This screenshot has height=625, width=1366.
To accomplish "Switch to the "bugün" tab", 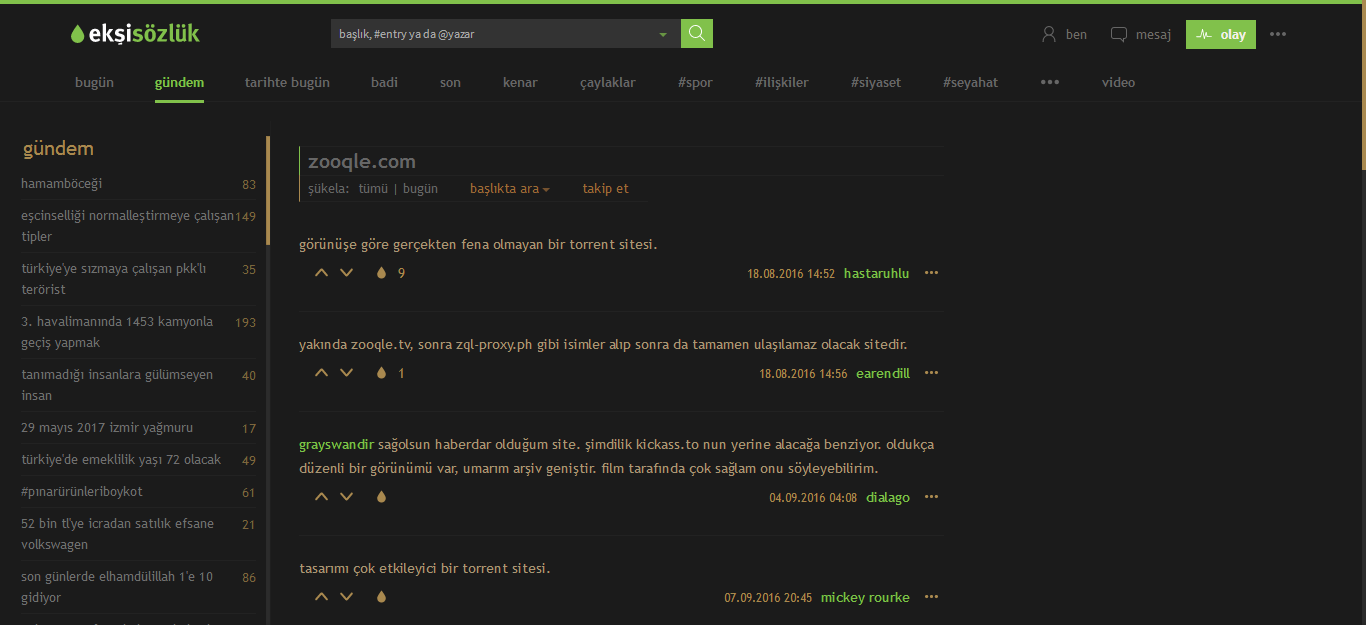I will (x=94, y=82).
